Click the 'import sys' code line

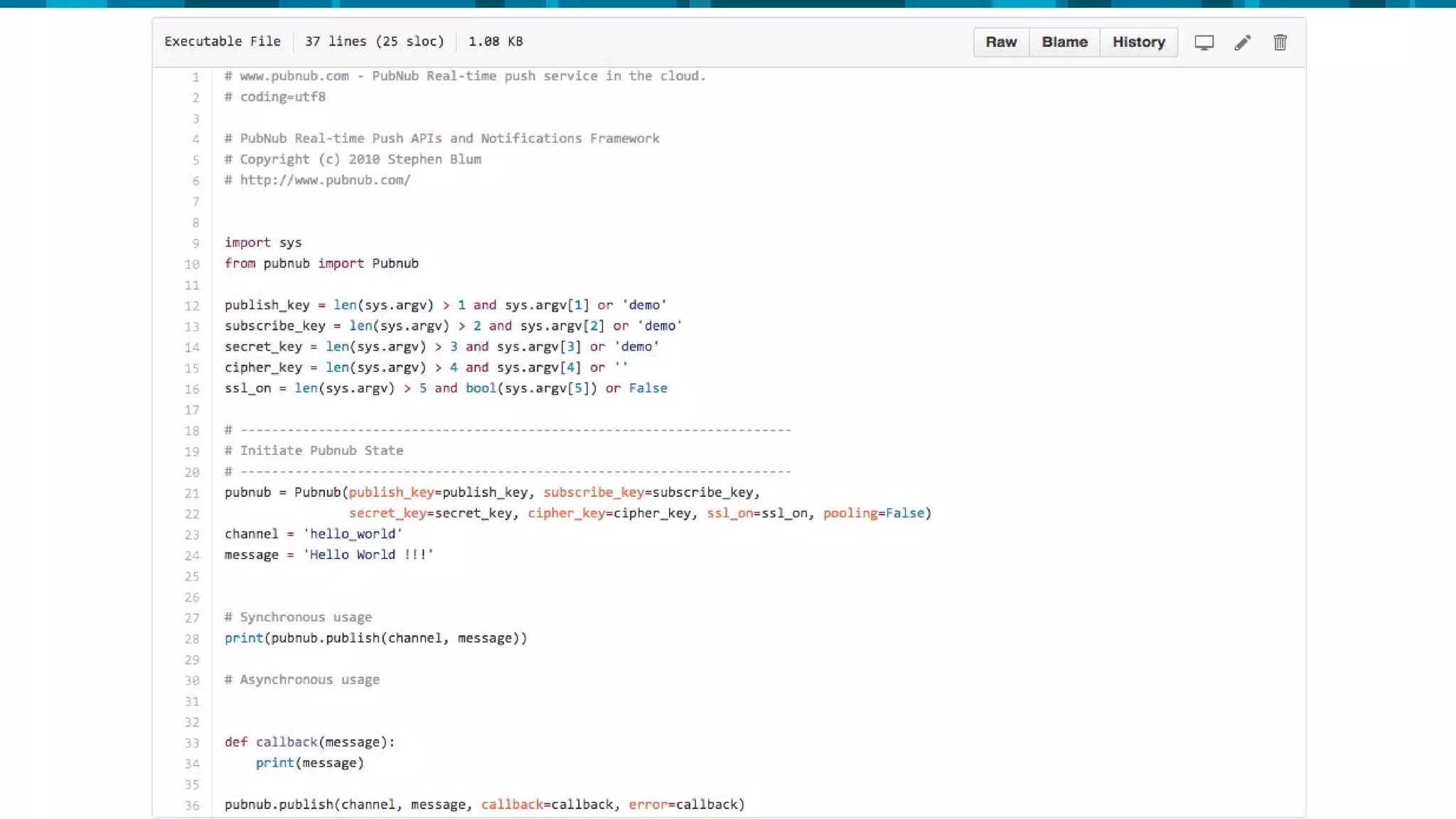[x=263, y=242]
